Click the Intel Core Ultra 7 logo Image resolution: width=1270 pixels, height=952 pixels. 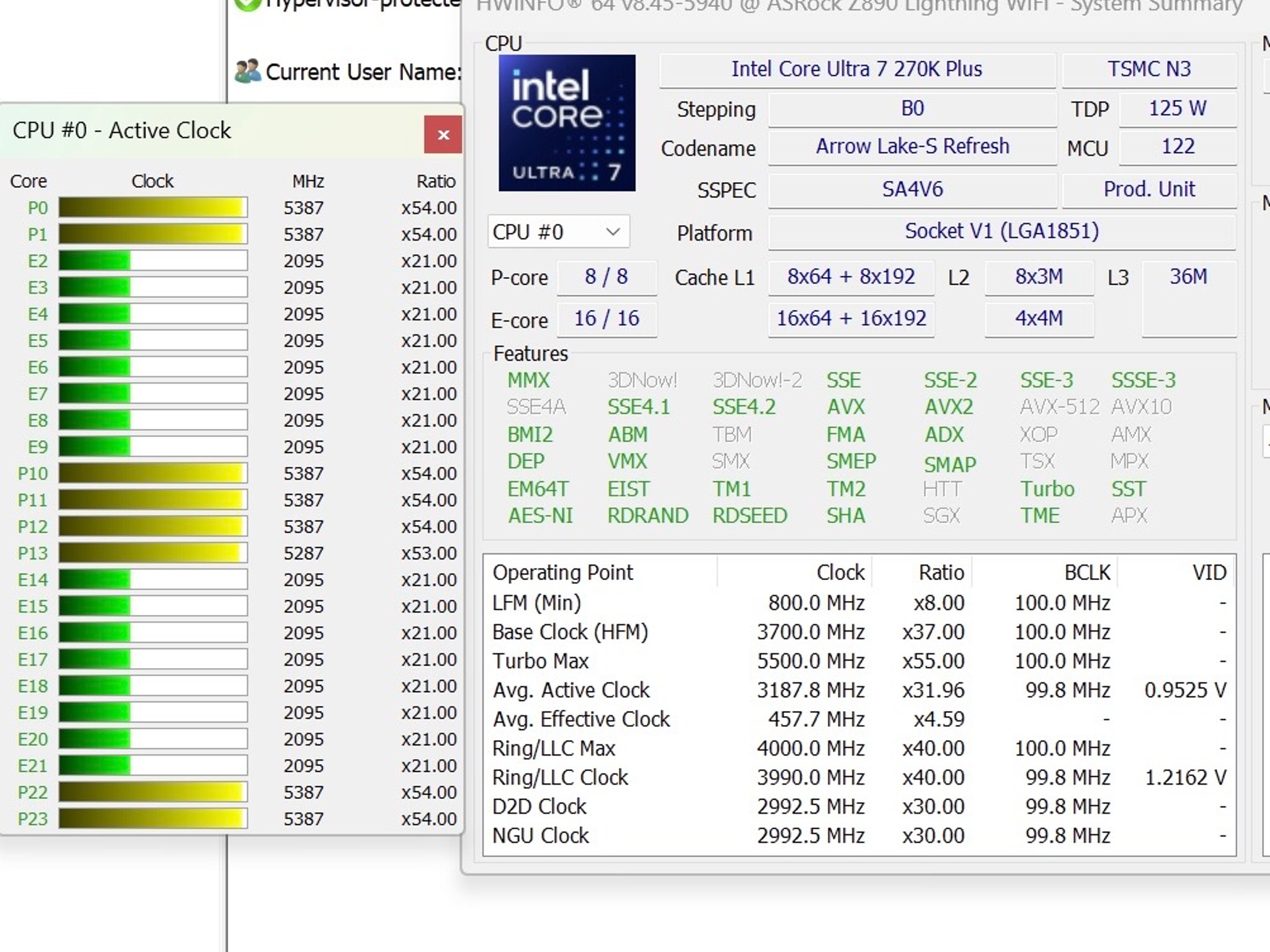567,123
